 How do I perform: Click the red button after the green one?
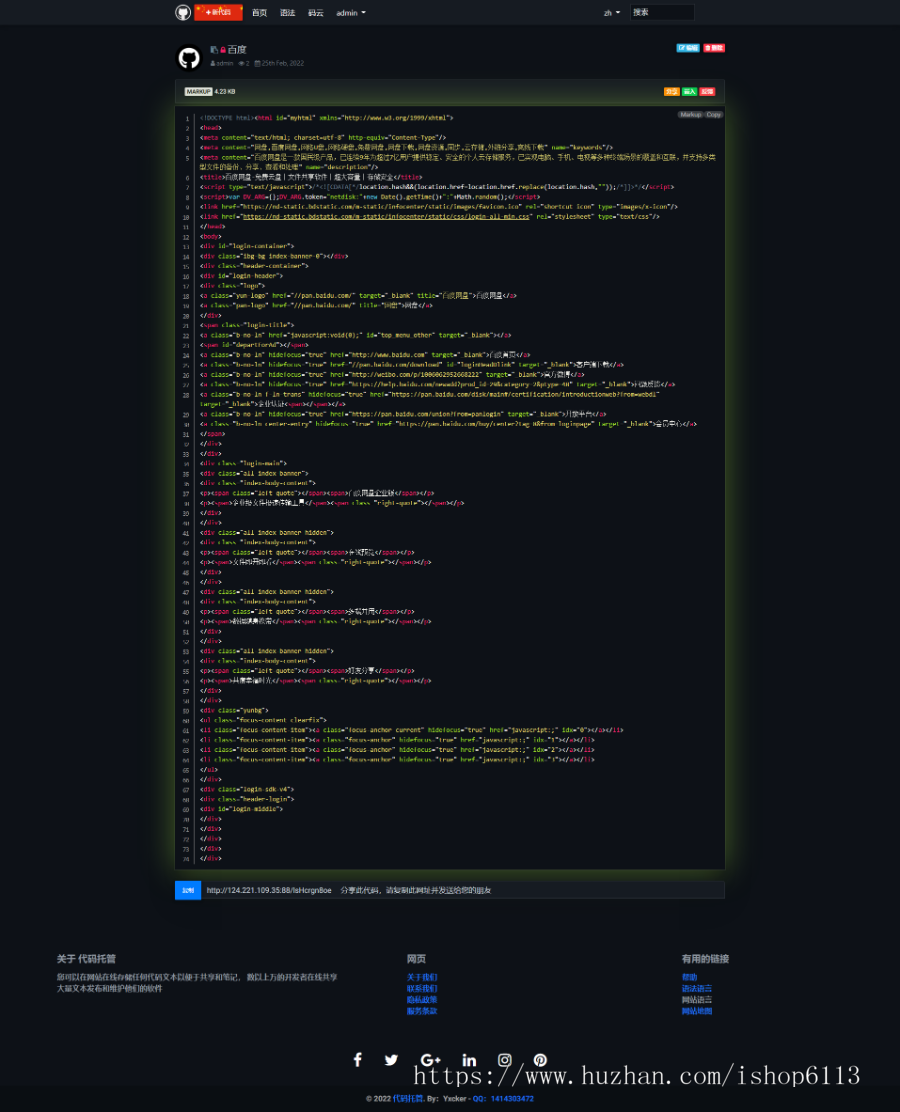(x=707, y=91)
